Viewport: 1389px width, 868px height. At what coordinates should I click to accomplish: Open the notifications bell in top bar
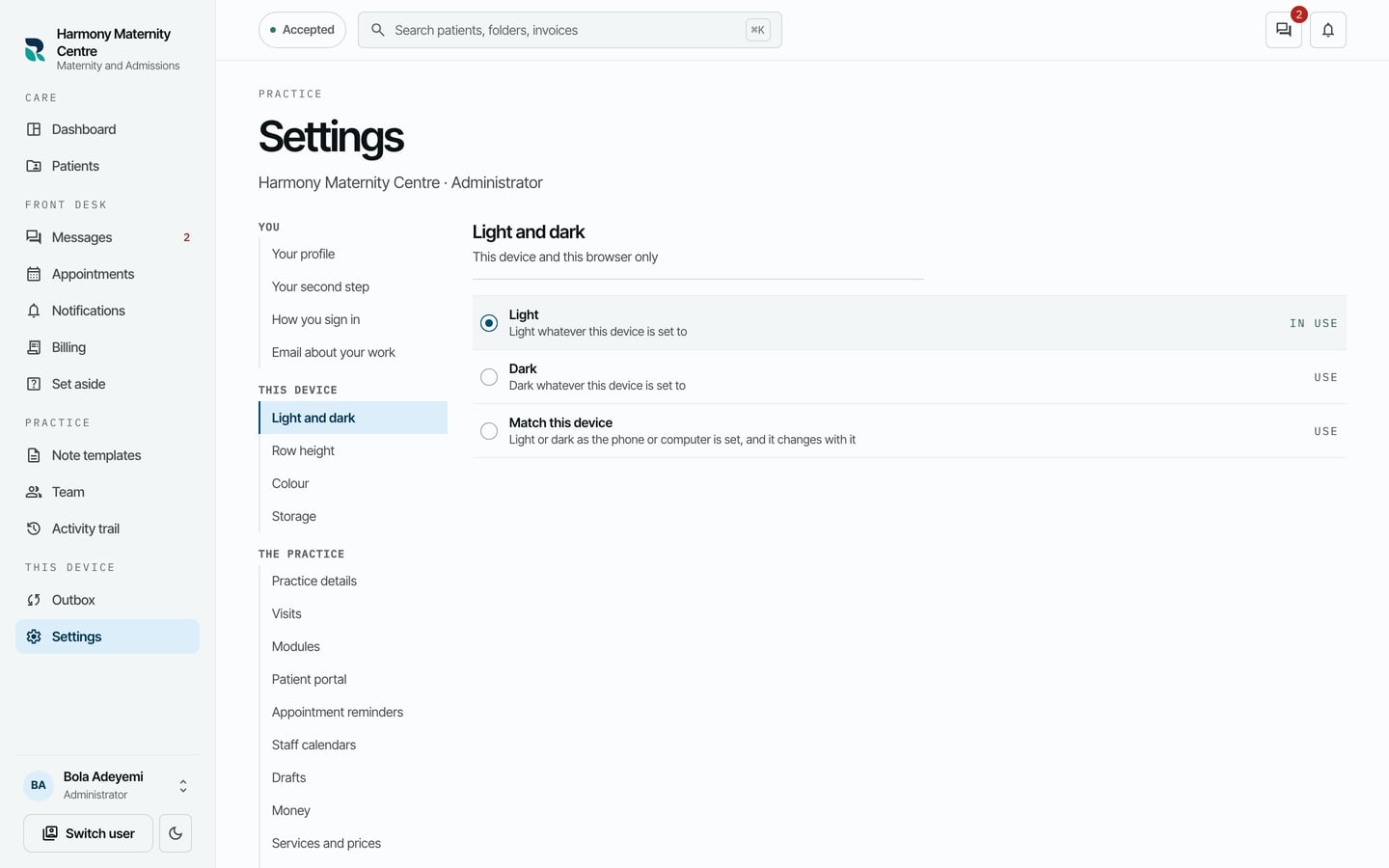[x=1328, y=30]
